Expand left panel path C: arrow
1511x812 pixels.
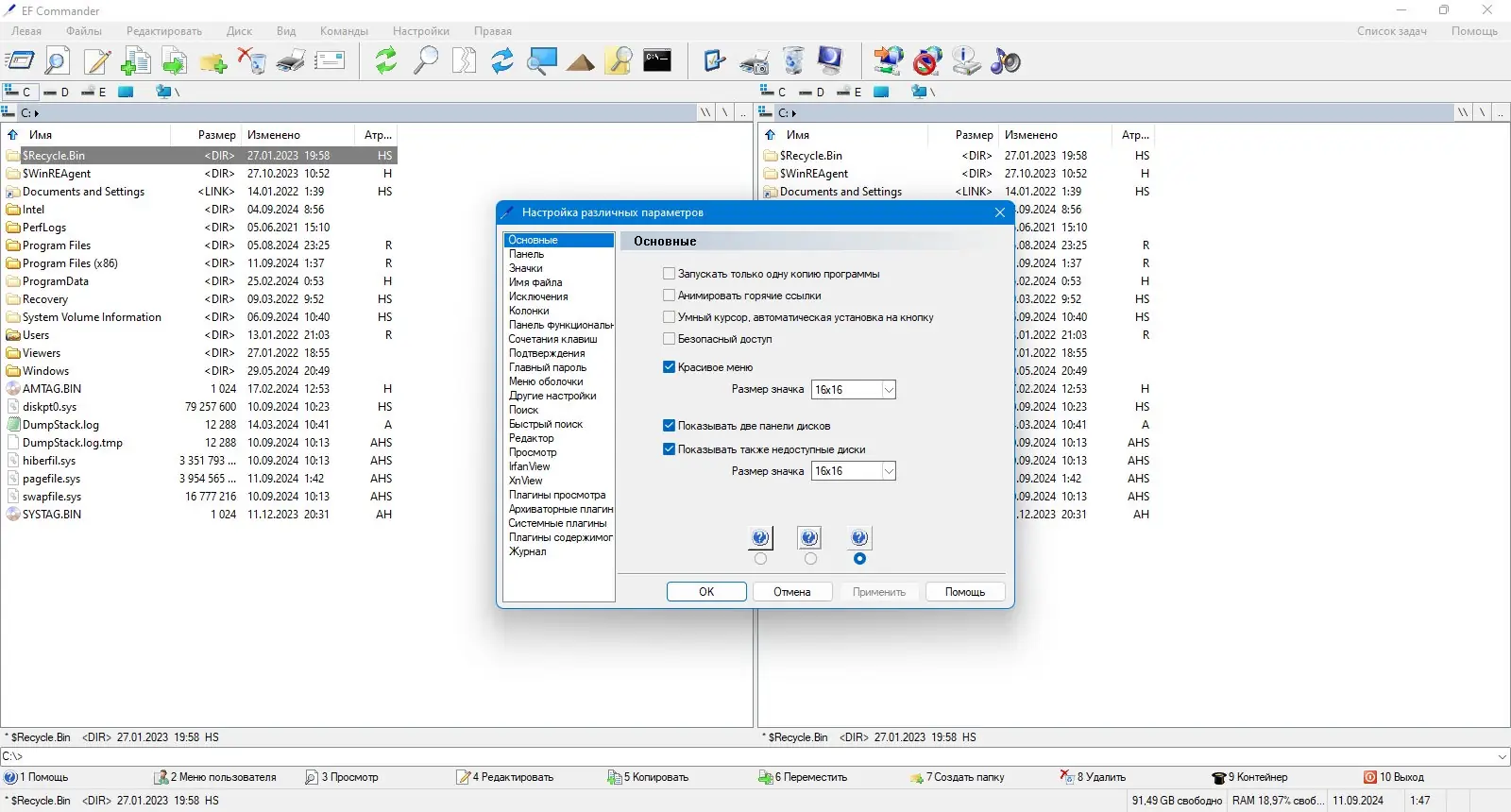click(37, 113)
